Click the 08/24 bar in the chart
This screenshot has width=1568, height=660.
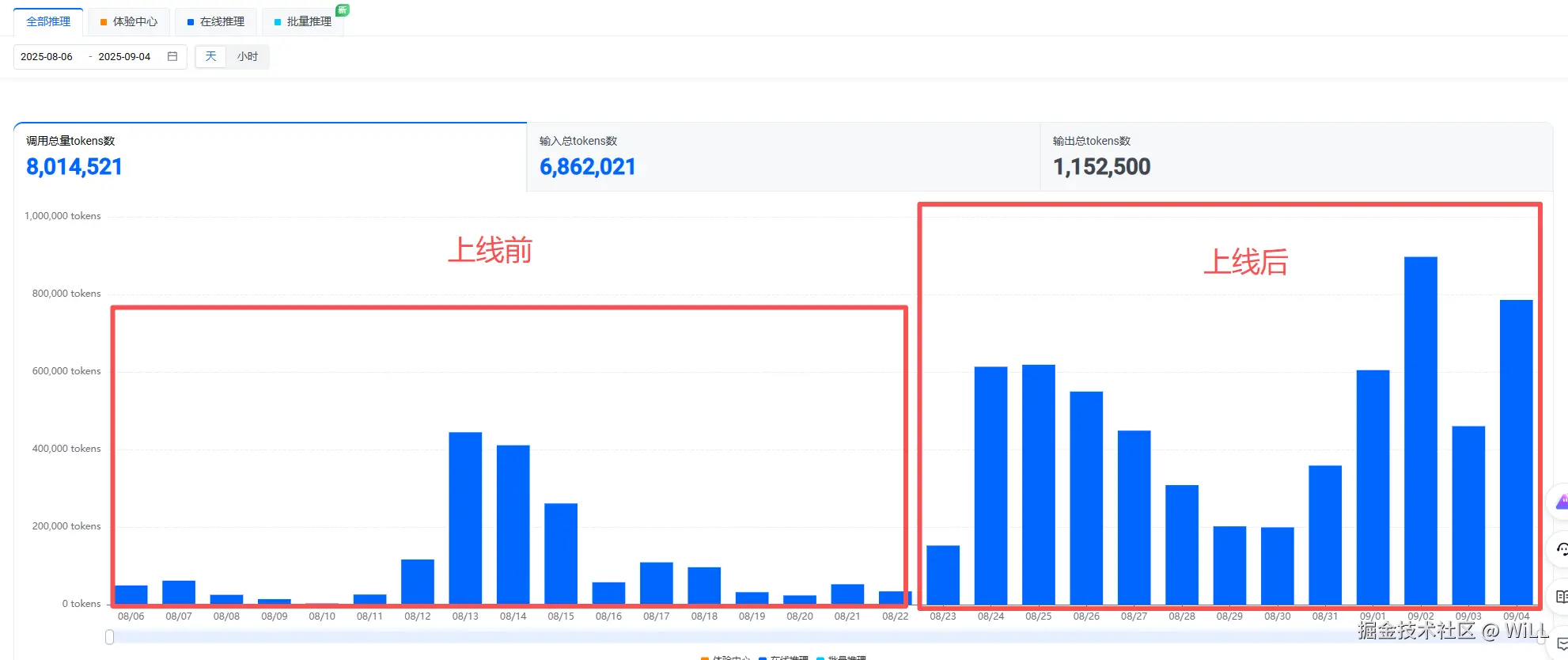click(990, 486)
